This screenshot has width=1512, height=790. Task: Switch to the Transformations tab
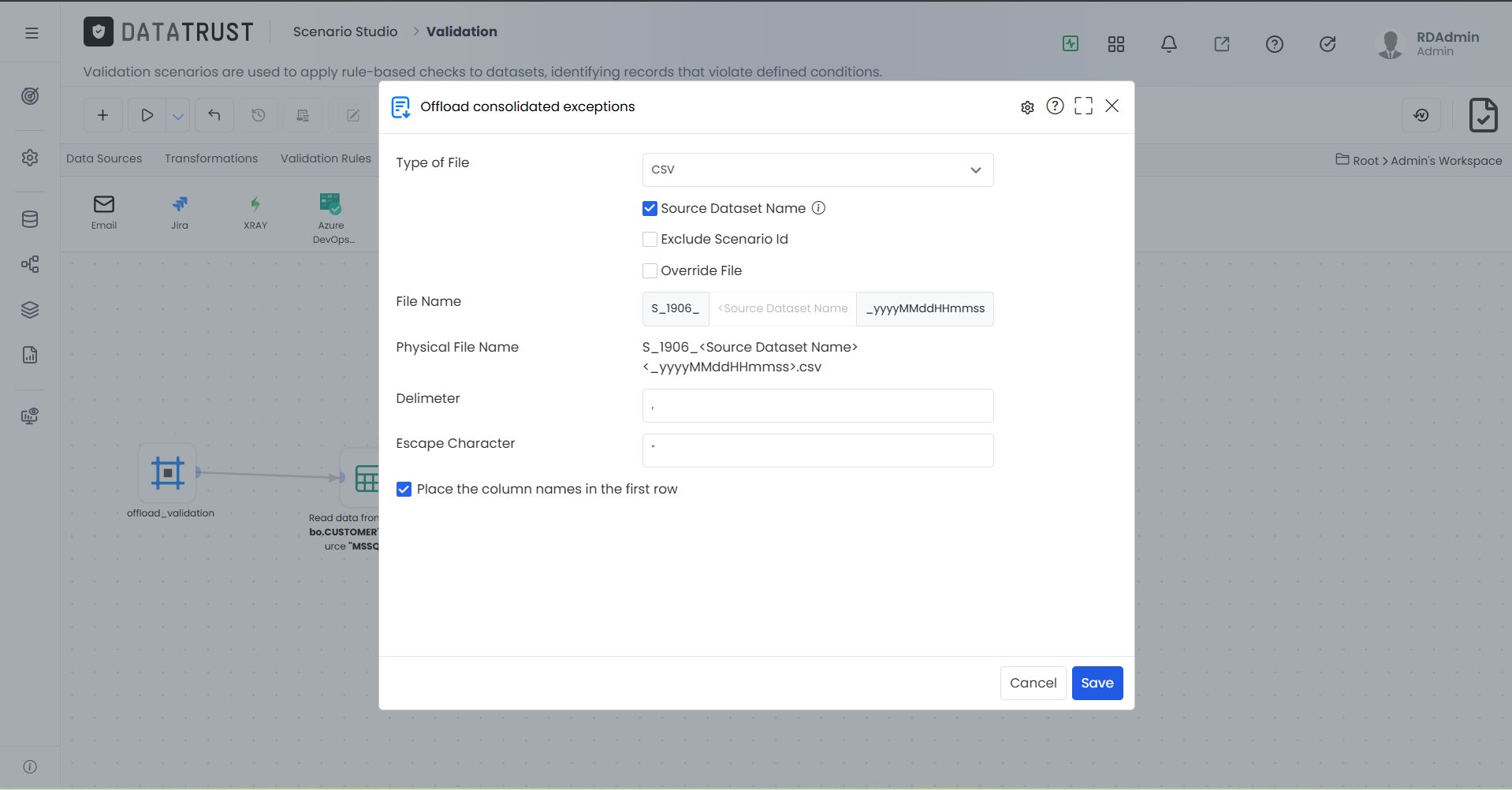pyautogui.click(x=211, y=158)
